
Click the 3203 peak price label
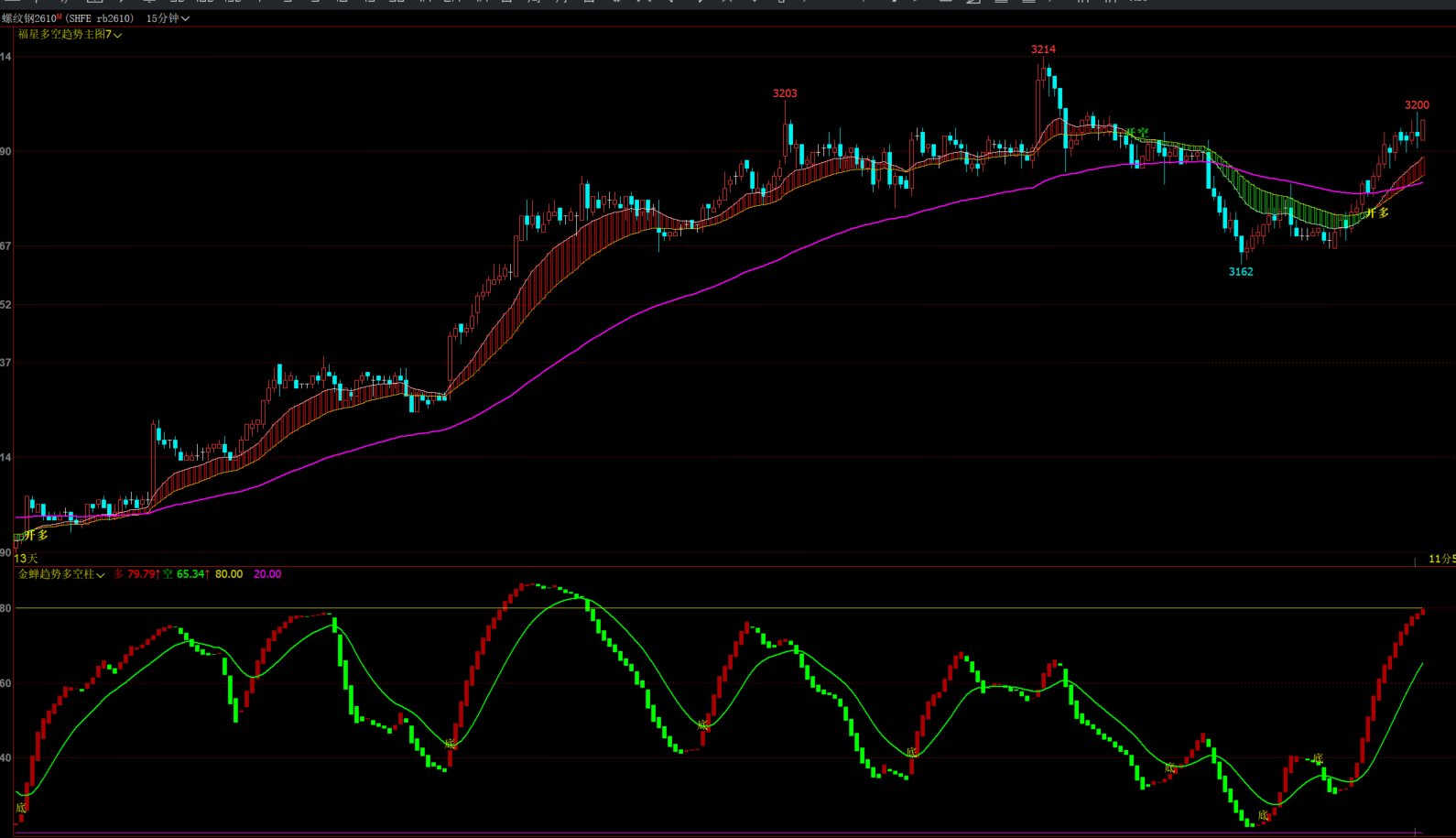click(785, 93)
